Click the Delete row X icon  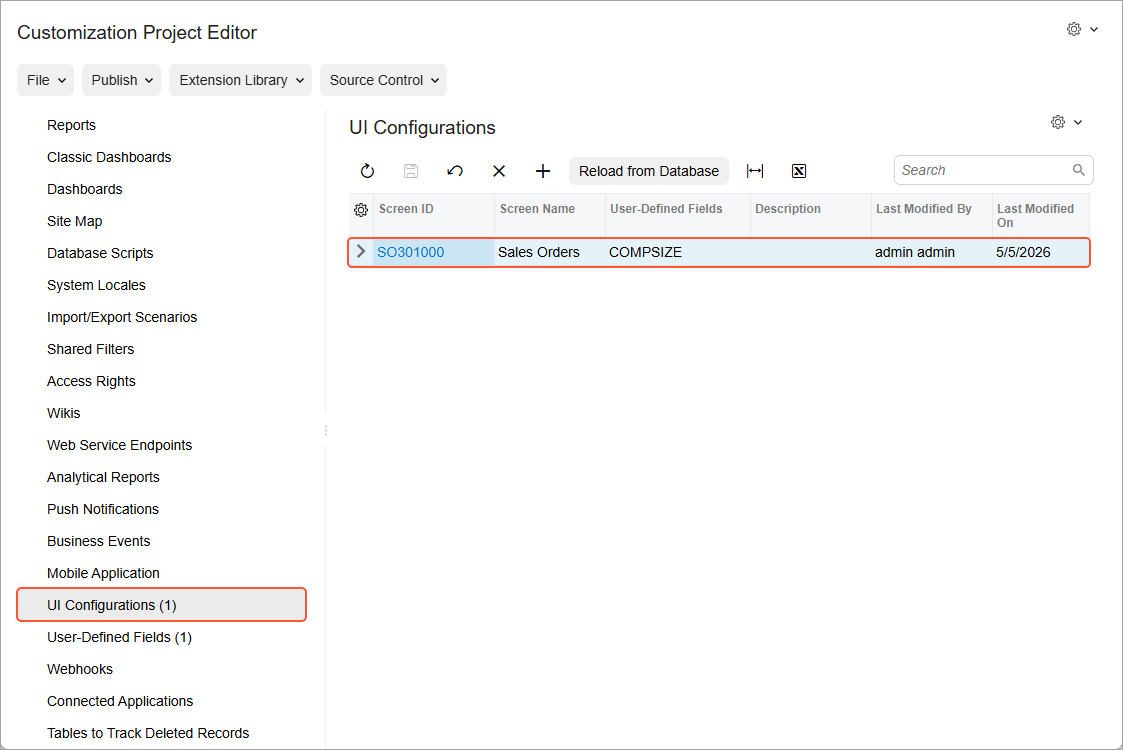499,171
